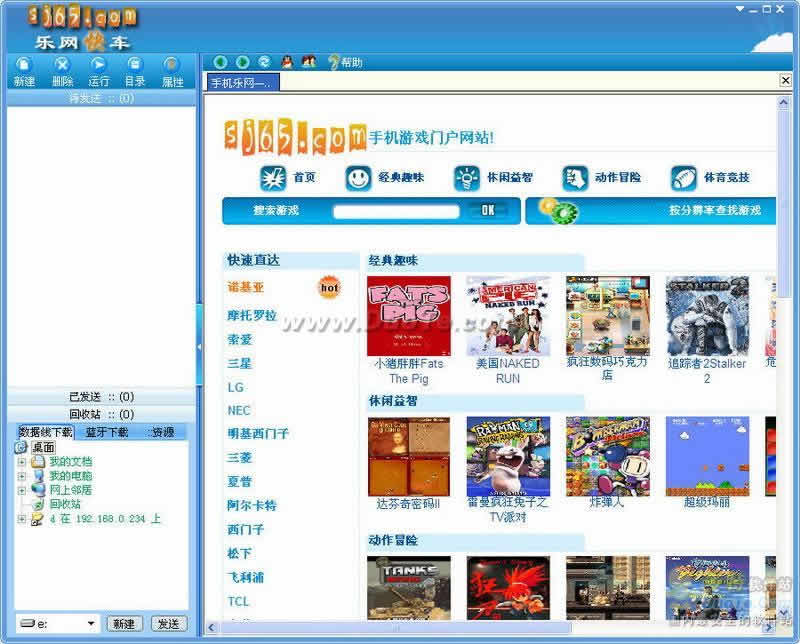Open the 诺基亚 quick link
The height and width of the screenshot is (644, 800).
coord(246,287)
